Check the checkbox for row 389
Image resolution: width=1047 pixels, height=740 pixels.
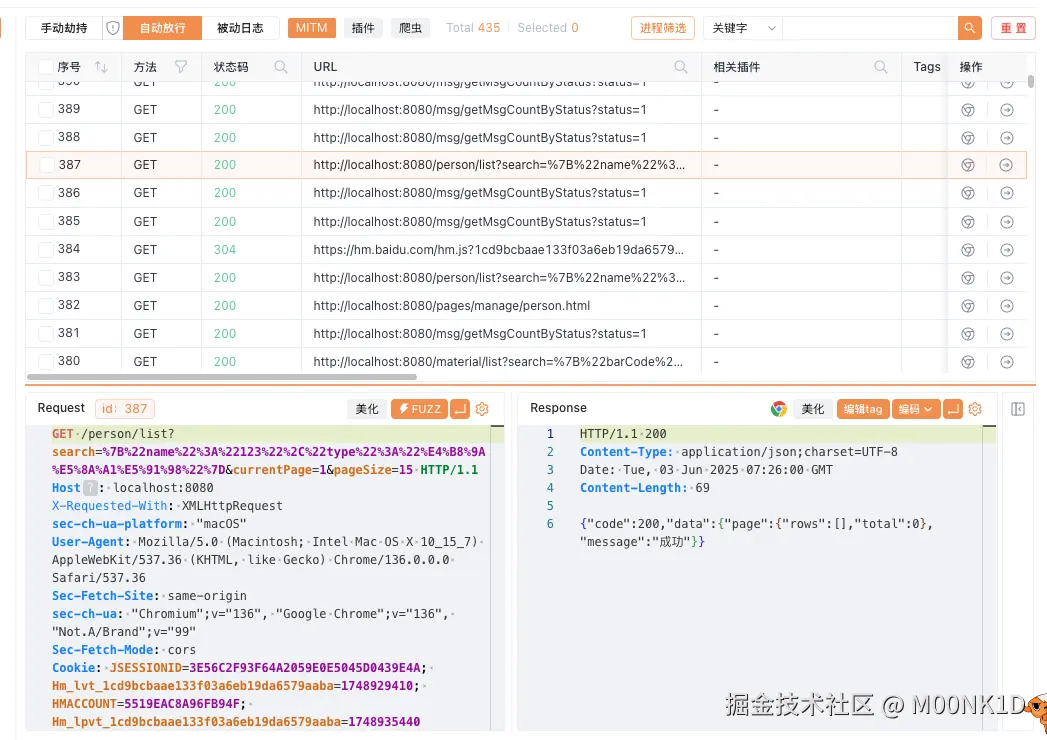(46, 110)
